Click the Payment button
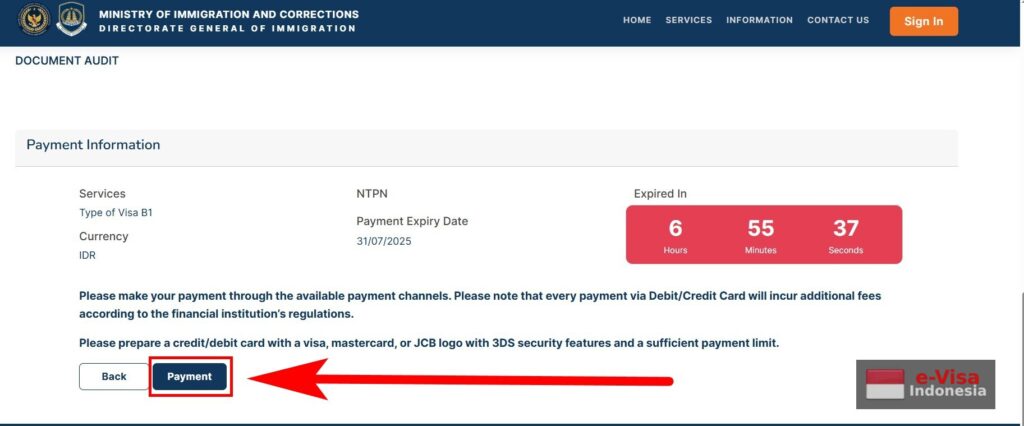The image size is (1024, 426). coord(189,376)
